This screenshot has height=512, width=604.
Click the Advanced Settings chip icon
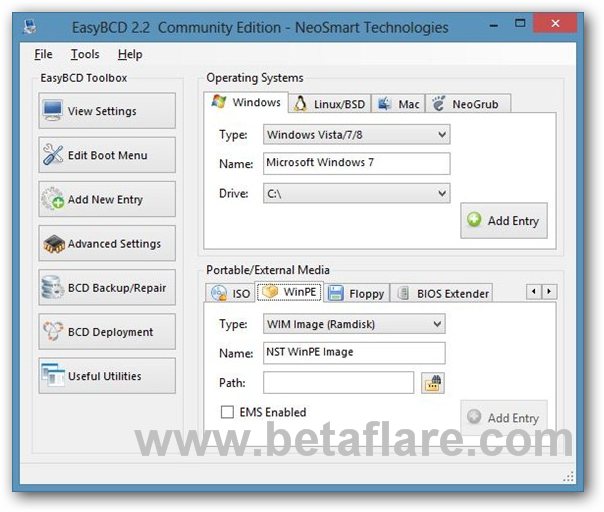pos(53,243)
